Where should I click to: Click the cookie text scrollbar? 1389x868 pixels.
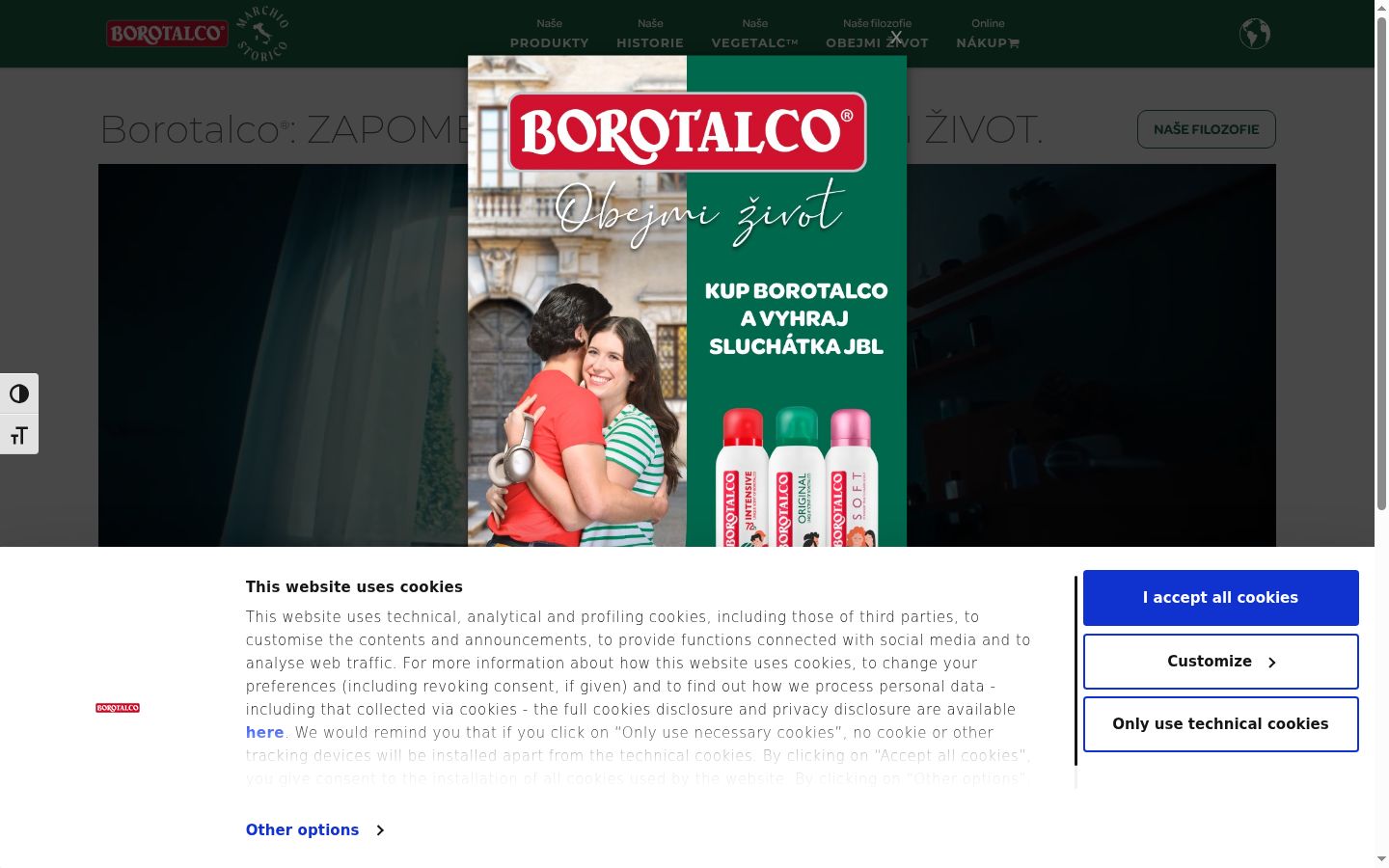1076,670
